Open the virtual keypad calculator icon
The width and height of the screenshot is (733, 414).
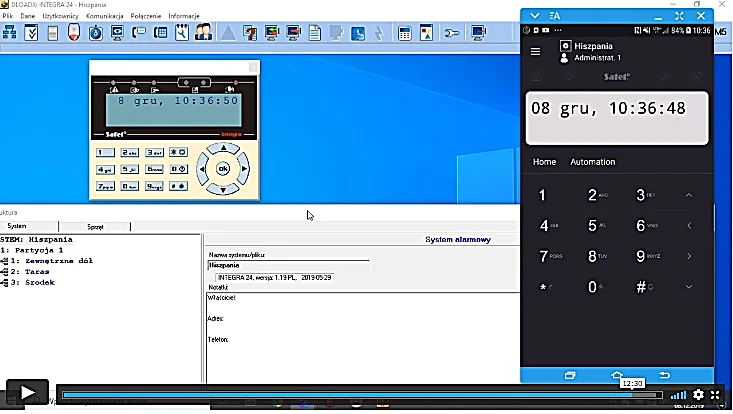click(x=404, y=33)
